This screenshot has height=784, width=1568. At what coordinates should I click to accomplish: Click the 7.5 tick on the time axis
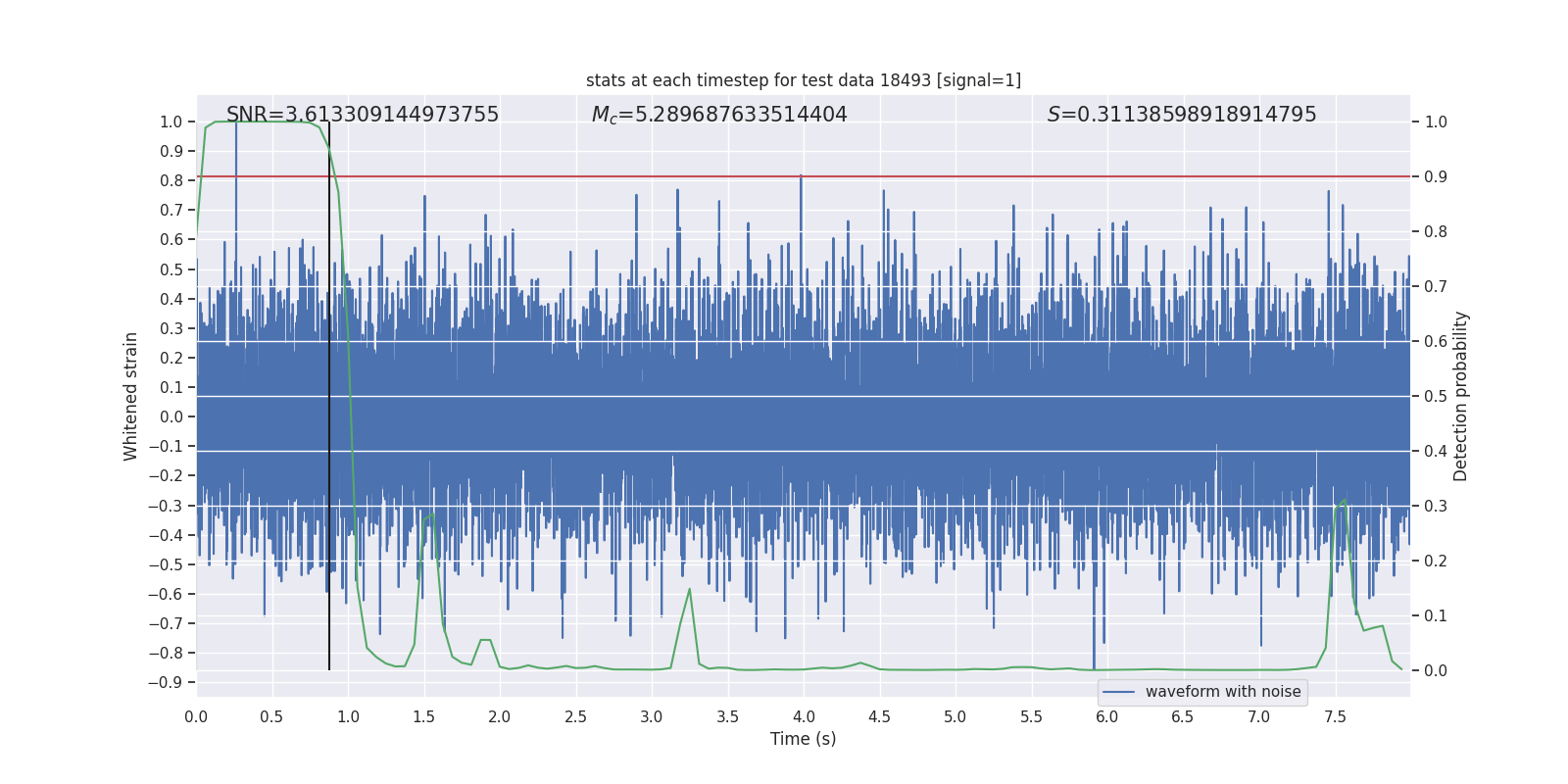point(1335,716)
